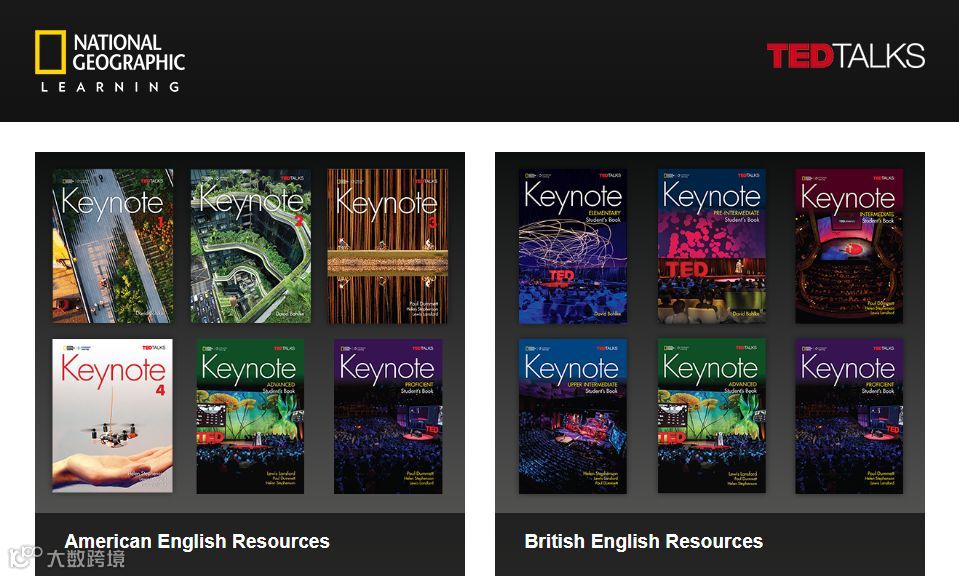Screen dimensions: 959x576
Task: Open the British Keynote Pre-Intermediate cover
Action: pyautogui.click(x=711, y=246)
